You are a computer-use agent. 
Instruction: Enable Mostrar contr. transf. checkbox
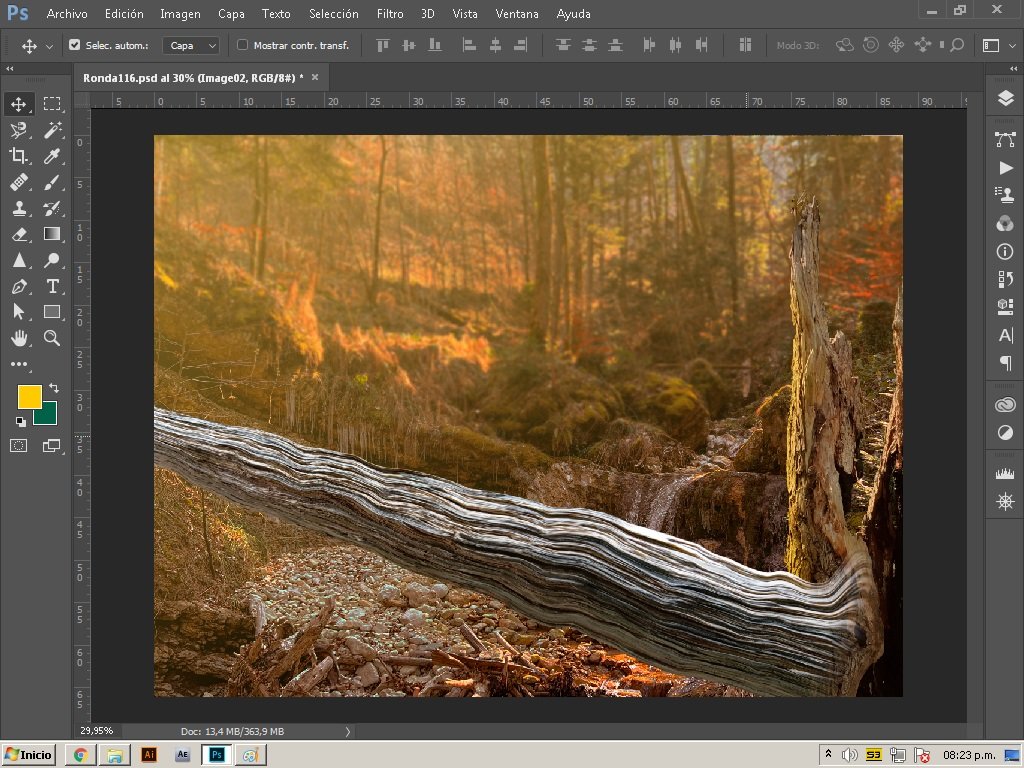(242, 45)
